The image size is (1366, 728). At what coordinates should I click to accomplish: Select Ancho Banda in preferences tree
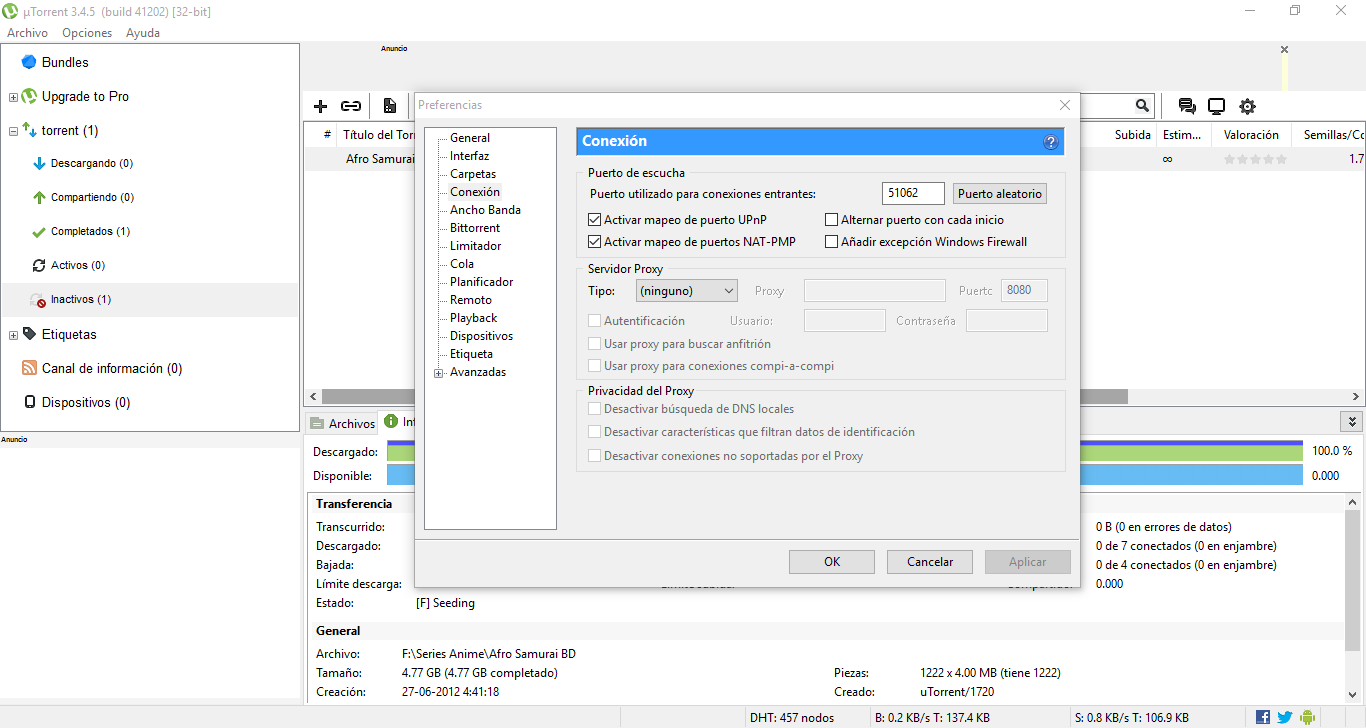pyautogui.click(x=485, y=210)
